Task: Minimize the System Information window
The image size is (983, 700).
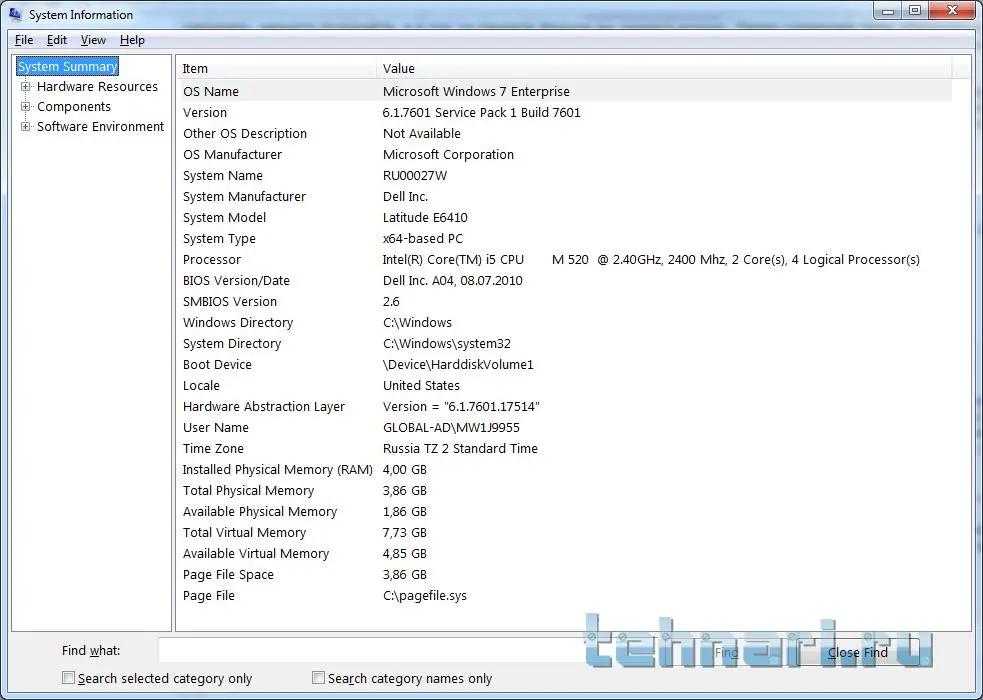Action: [x=888, y=10]
